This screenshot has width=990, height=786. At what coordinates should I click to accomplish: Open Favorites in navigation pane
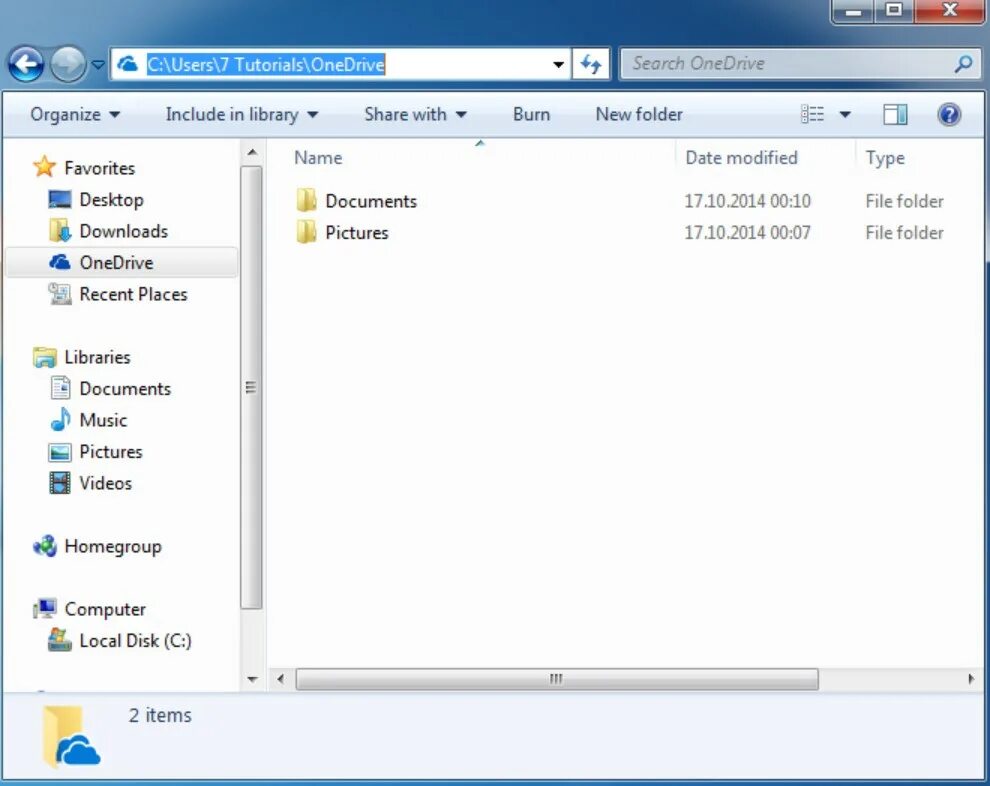pyautogui.click(x=100, y=169)
